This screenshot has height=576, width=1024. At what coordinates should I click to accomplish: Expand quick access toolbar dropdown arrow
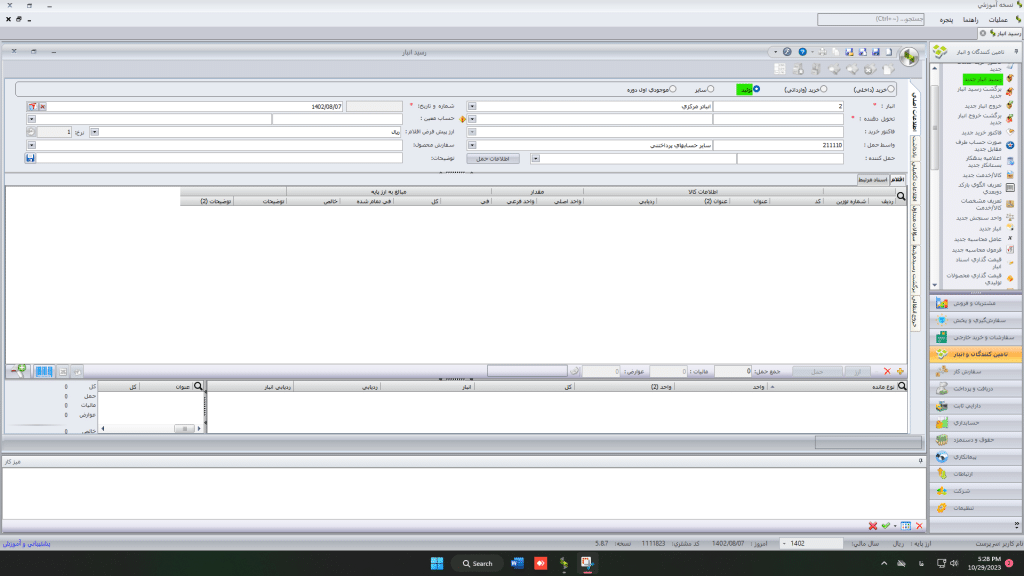(775, 52)
